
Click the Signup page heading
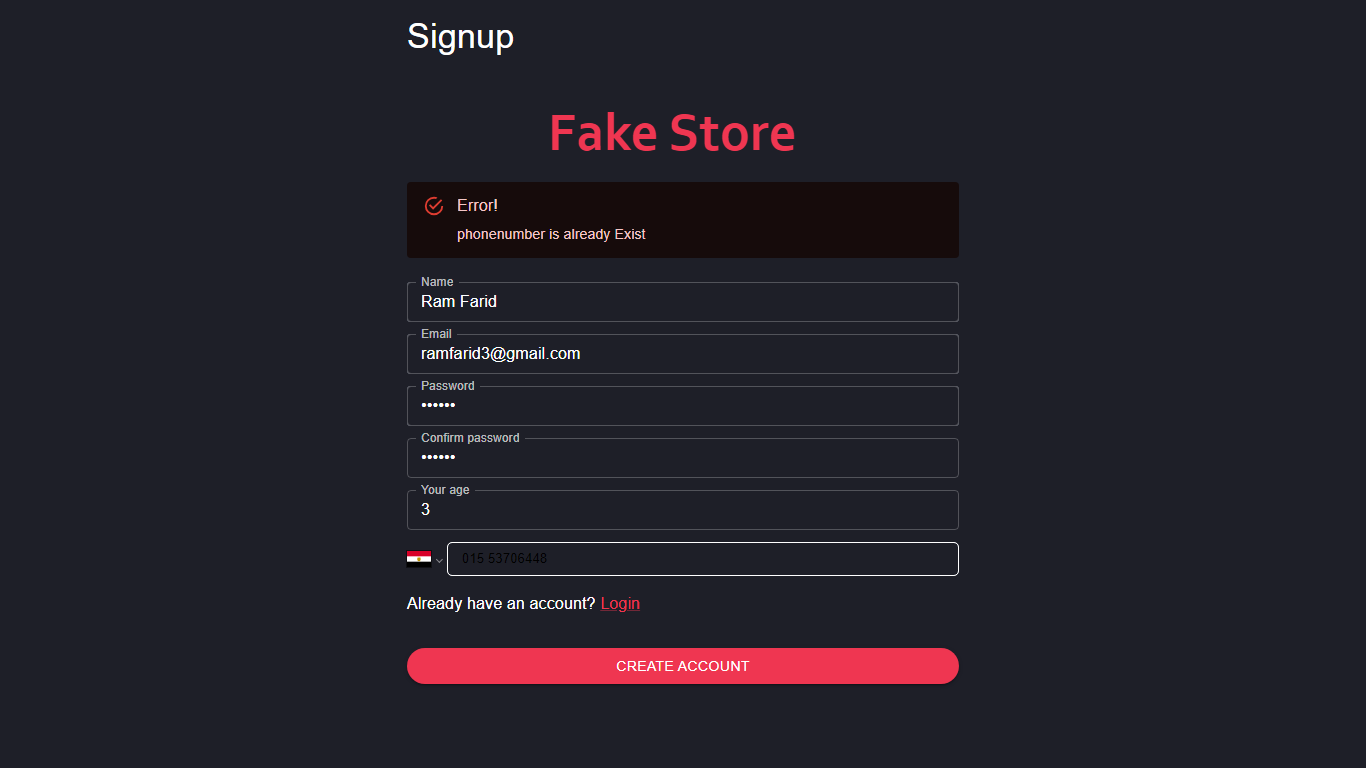pos(460,36)
